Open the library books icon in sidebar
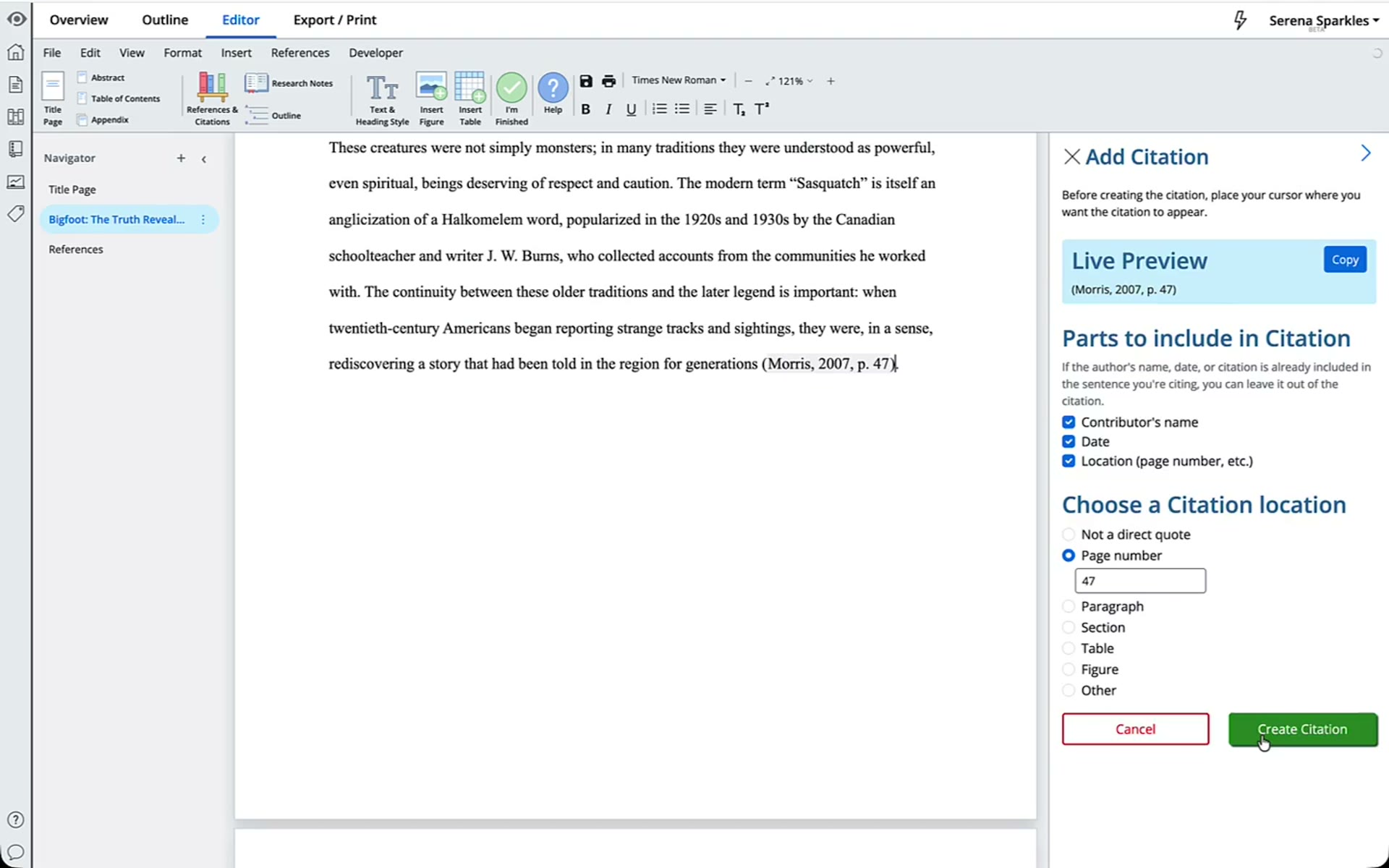1389x868 pixels. pos(16,116)
